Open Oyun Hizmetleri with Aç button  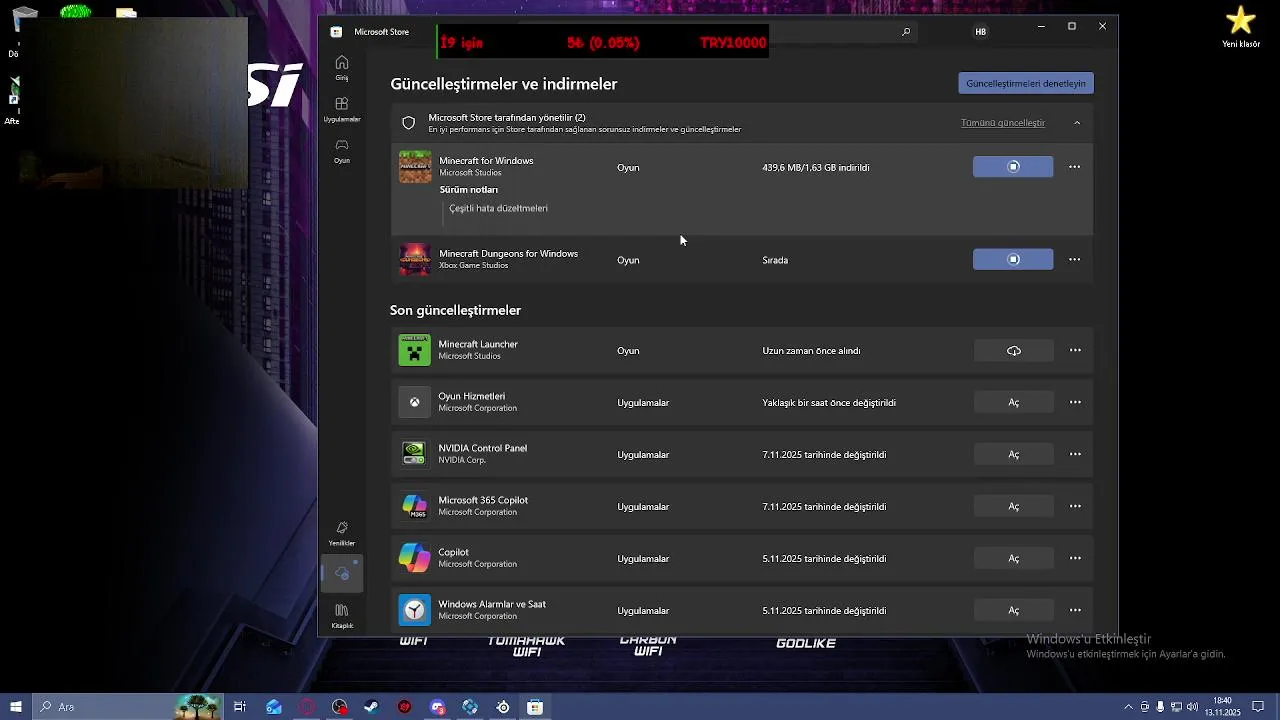[x=1013, y=403]
